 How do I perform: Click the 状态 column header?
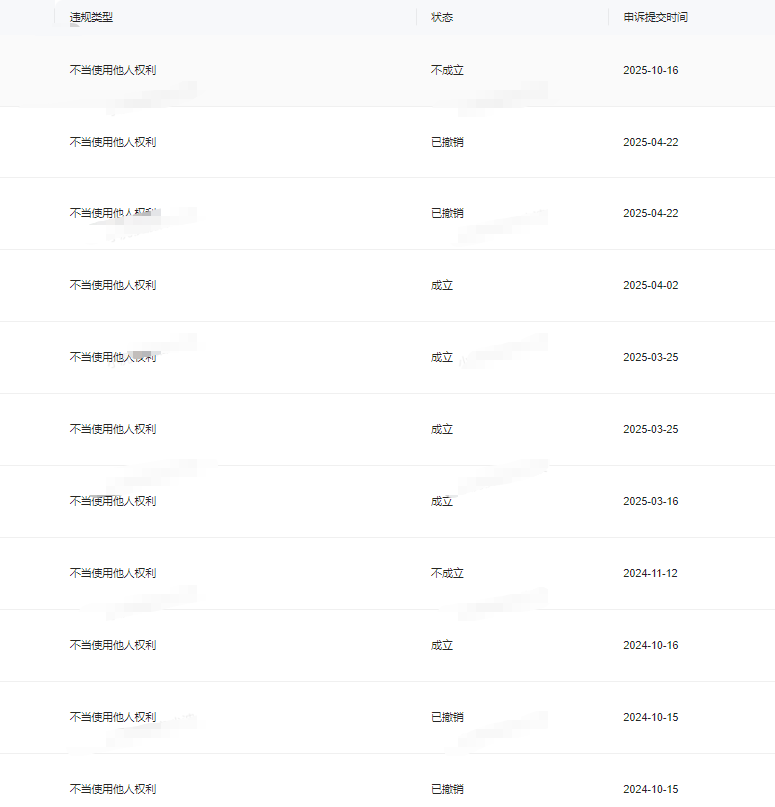point(441,18)
